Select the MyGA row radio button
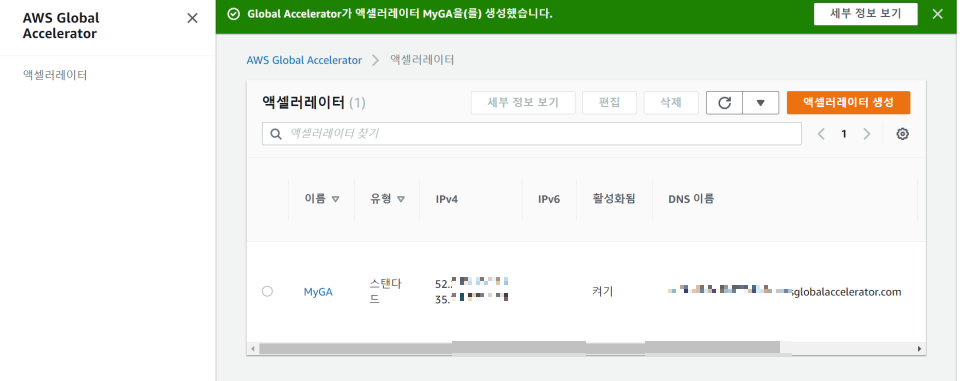The width and height of the screenshot is (966, 381). tap(267, 291)
